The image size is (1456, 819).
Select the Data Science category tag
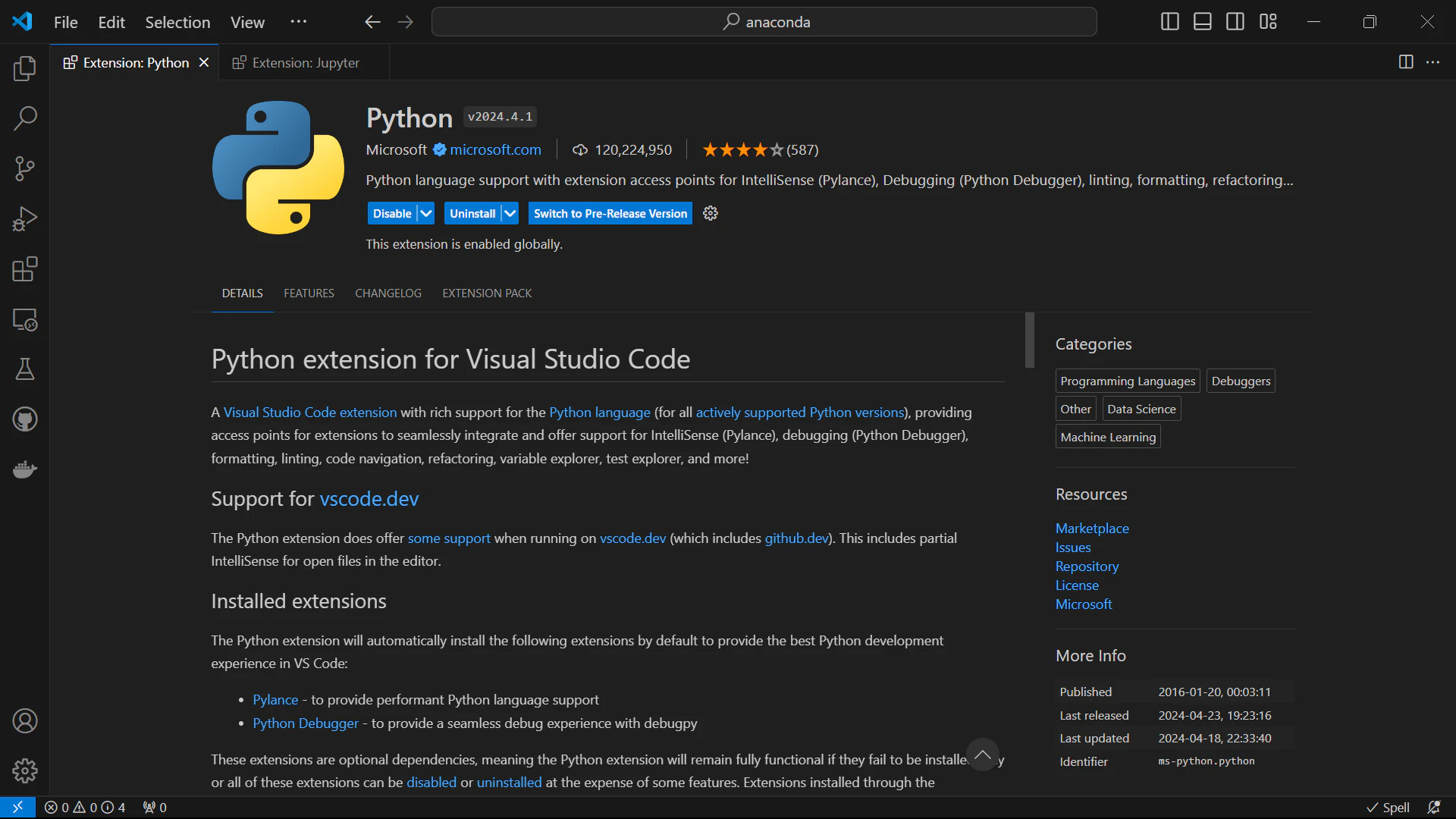point(1141,409)
